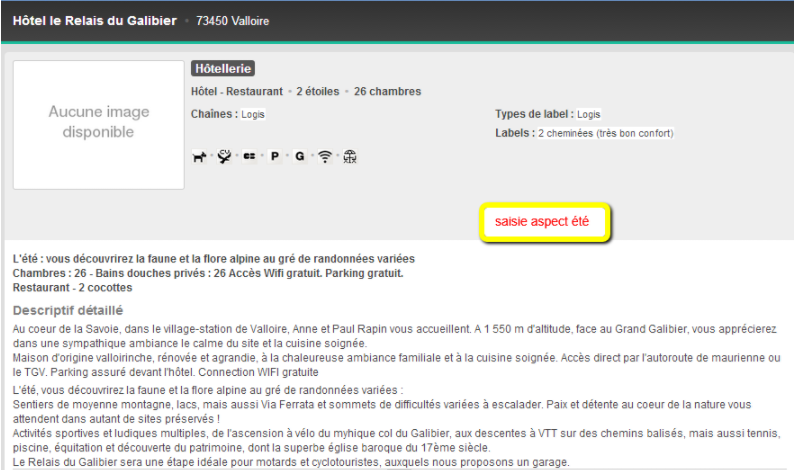Click the Labels field label

click(515, 133)
